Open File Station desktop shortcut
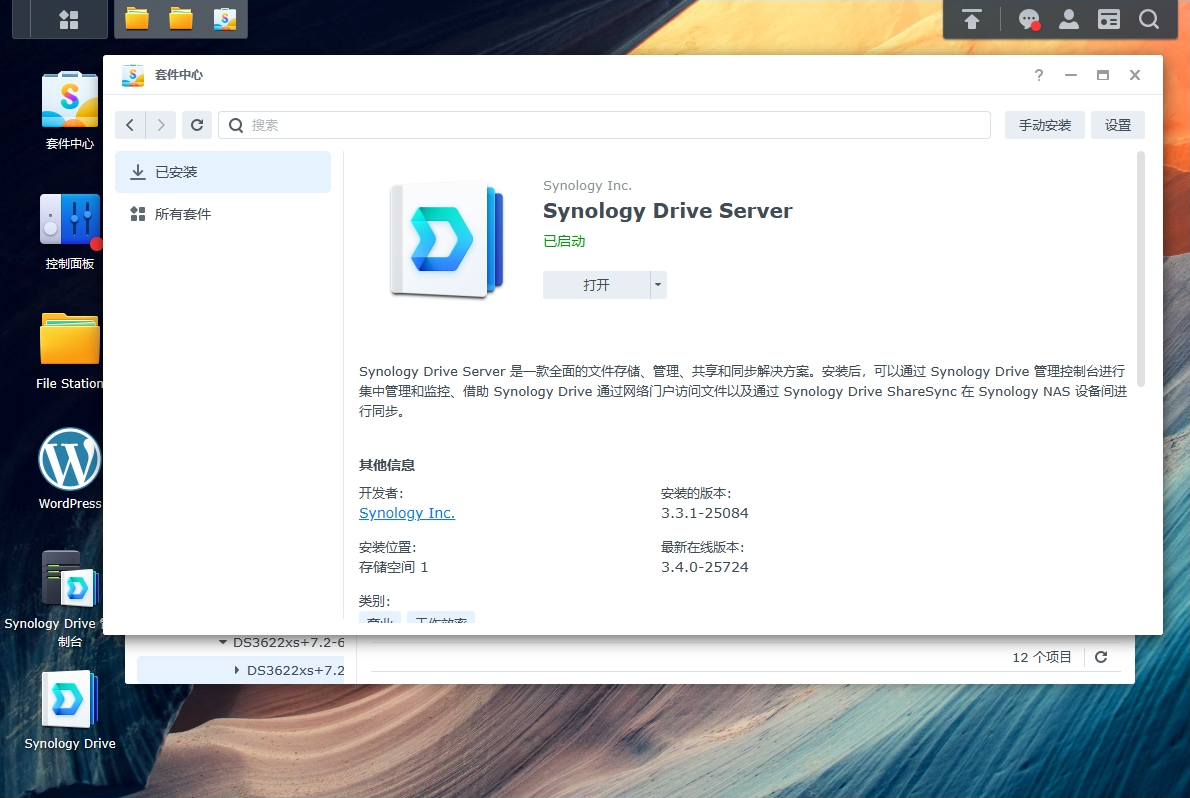Screen dimensions: 1190x798 (x=69, y=351)
